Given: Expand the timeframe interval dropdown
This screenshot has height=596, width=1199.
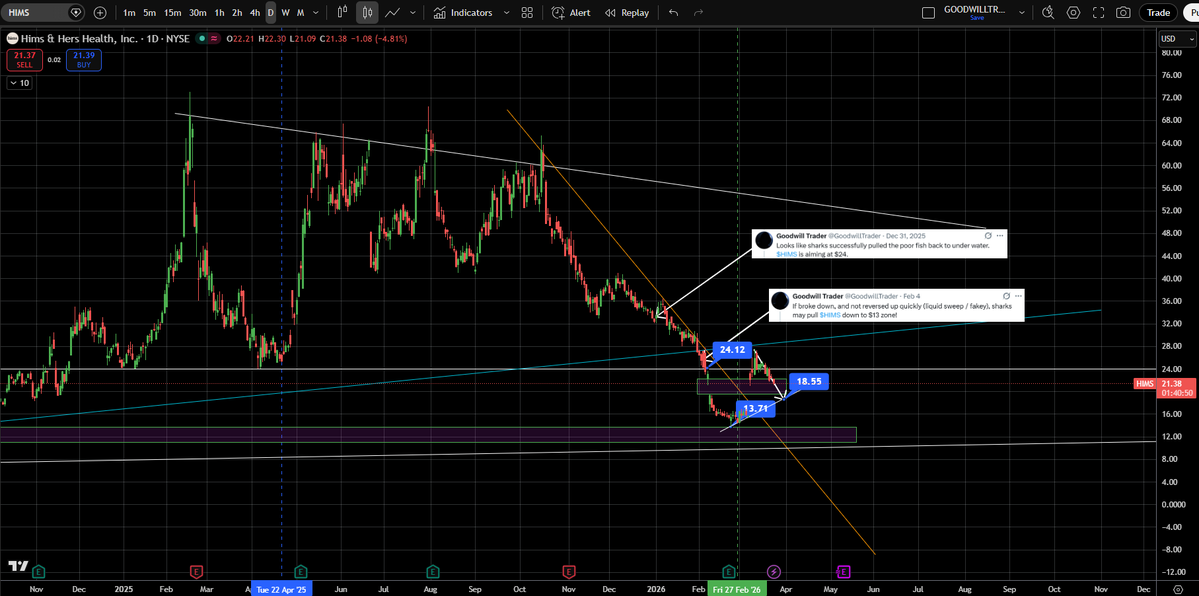Looking at the screenshot, I should click(316, 13).
